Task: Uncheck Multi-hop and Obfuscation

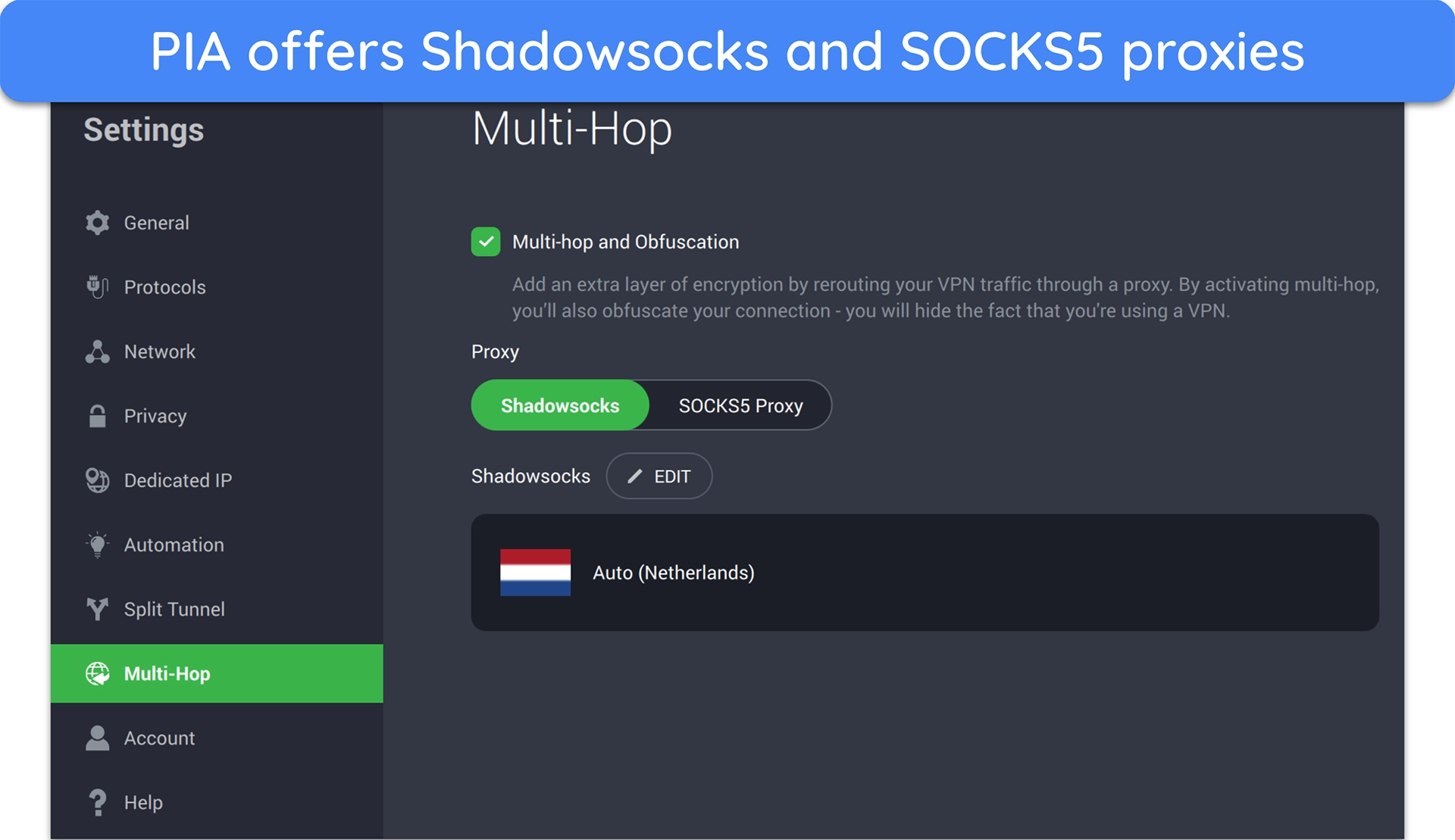Action: pos(486,242)
